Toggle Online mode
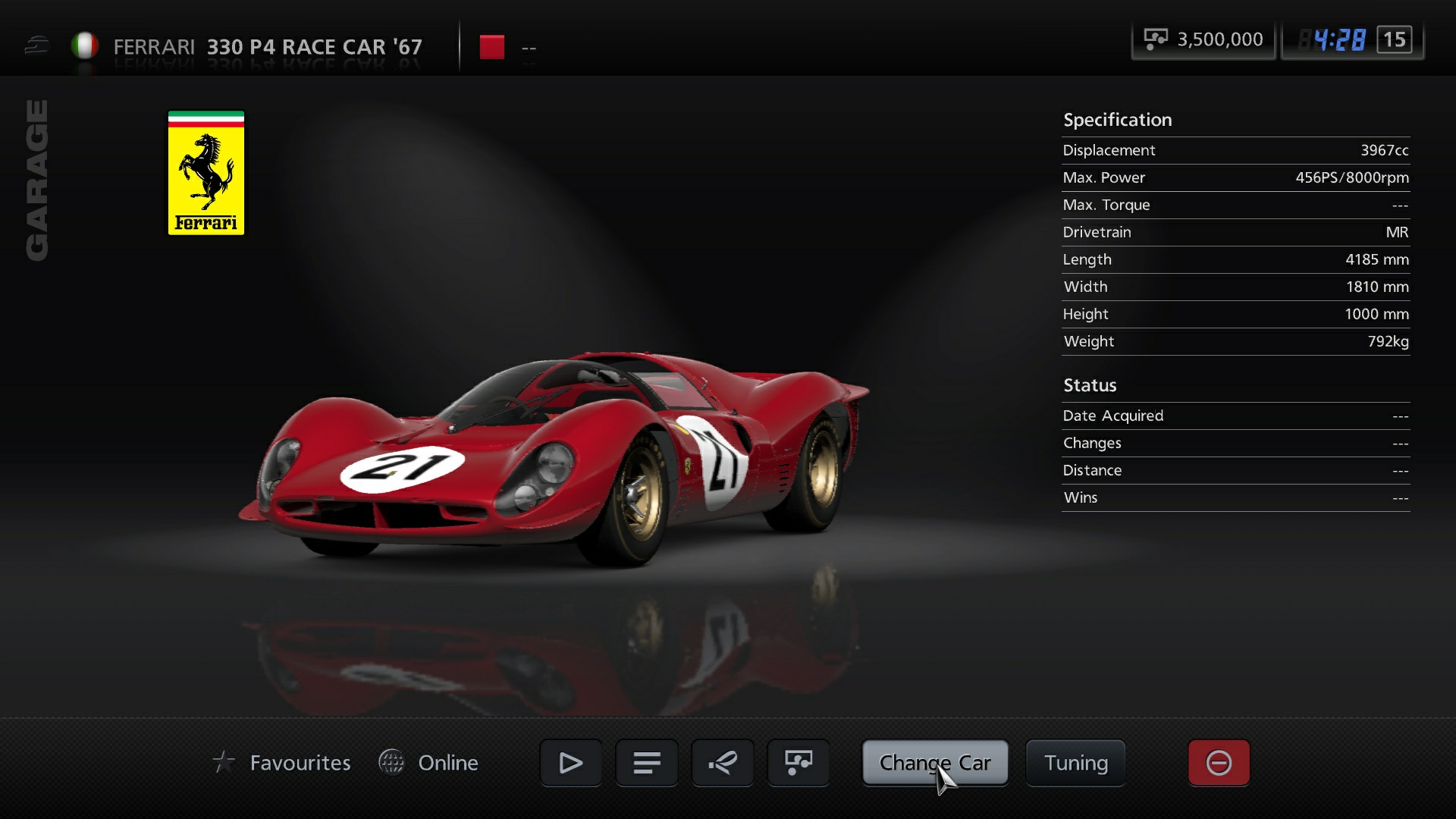This screenshot has width=1456, height=819. (447, 762)
